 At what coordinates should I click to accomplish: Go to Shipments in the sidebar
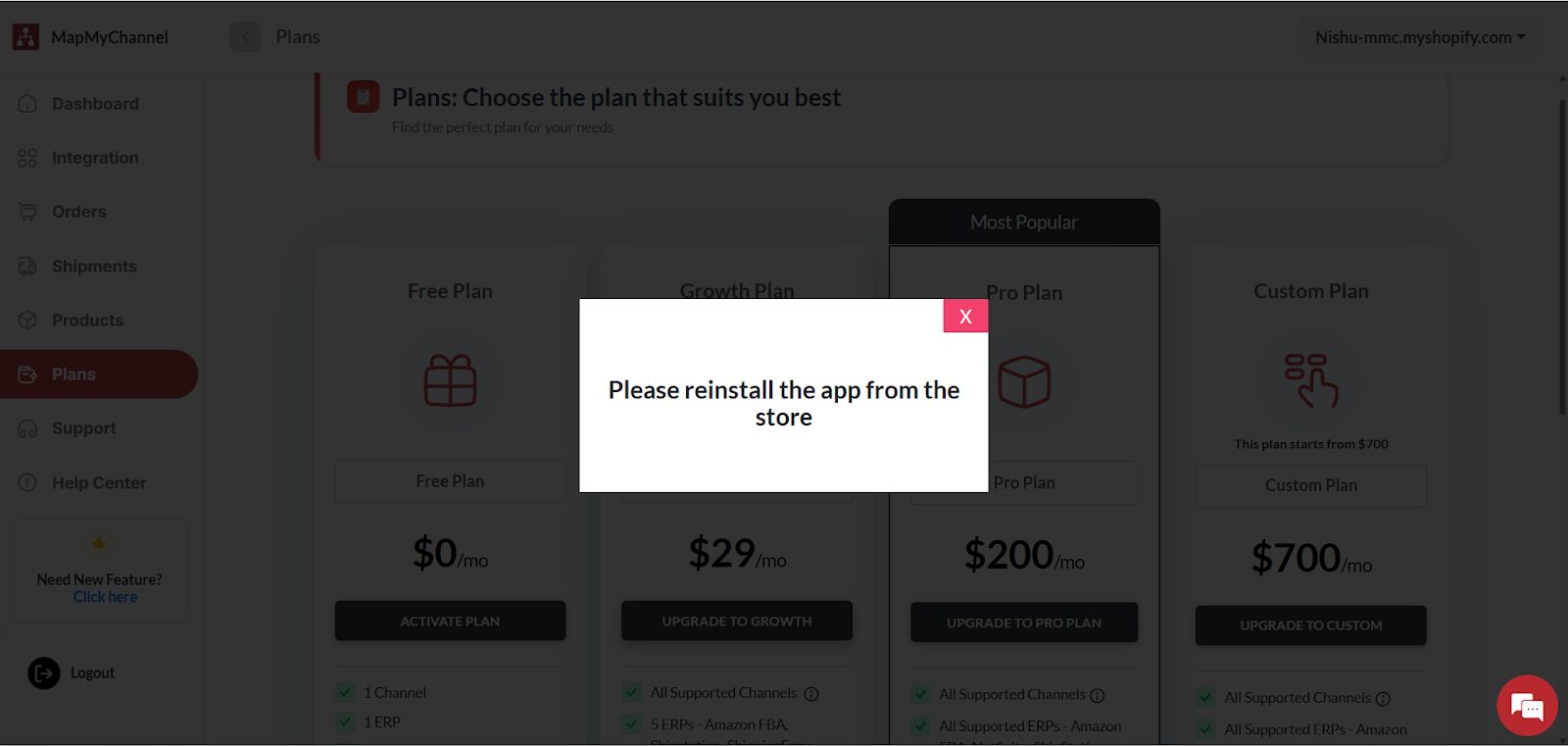(94, 267)
